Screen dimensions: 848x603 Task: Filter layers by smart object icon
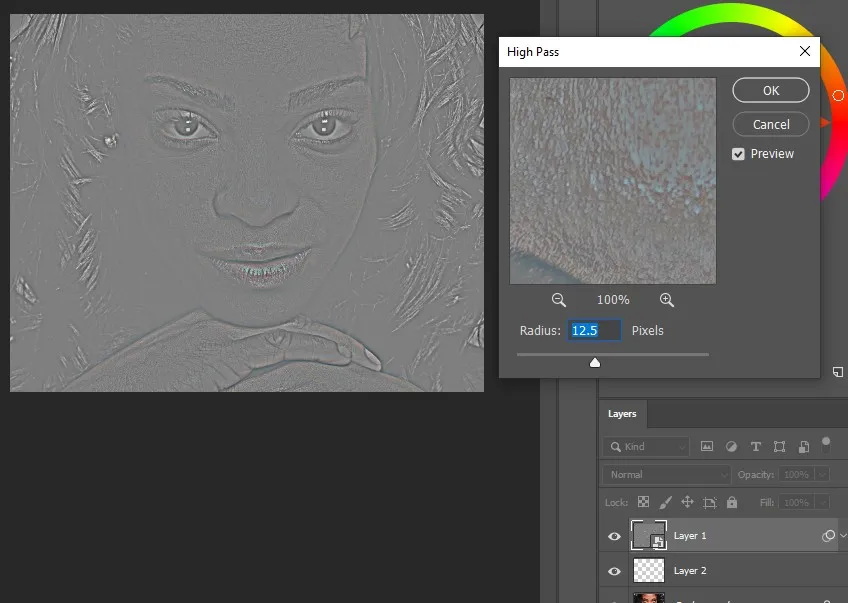[804, 446]
